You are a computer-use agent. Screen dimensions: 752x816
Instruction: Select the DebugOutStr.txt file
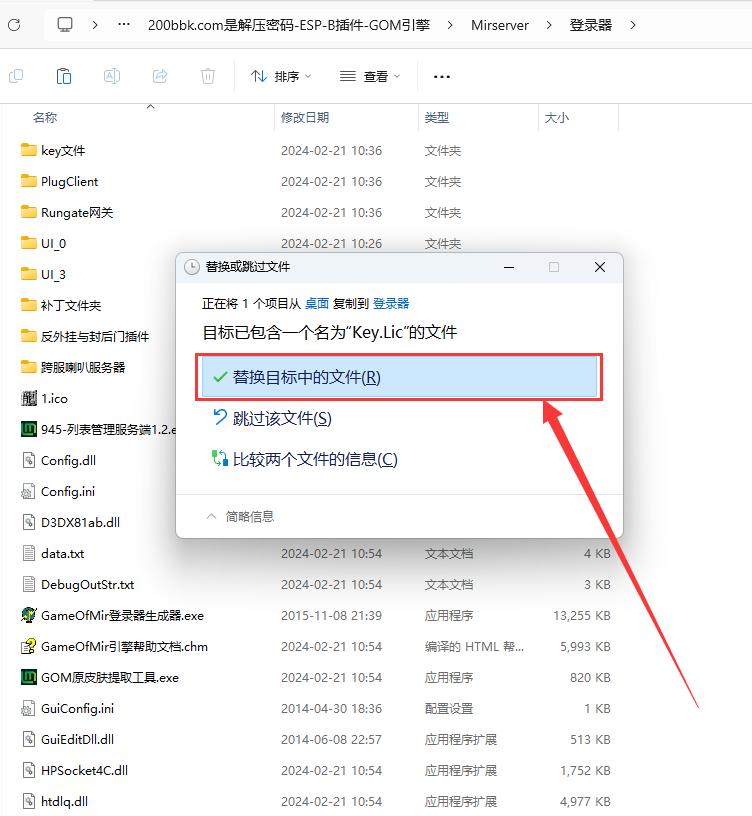(x=78, y=584)
